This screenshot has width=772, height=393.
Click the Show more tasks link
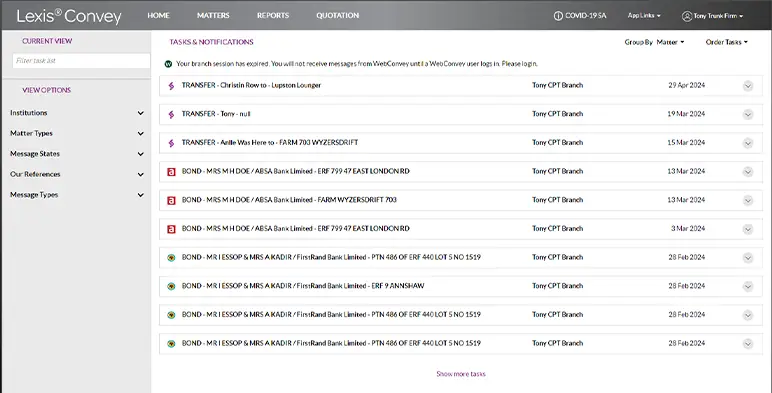coord(461,374)
